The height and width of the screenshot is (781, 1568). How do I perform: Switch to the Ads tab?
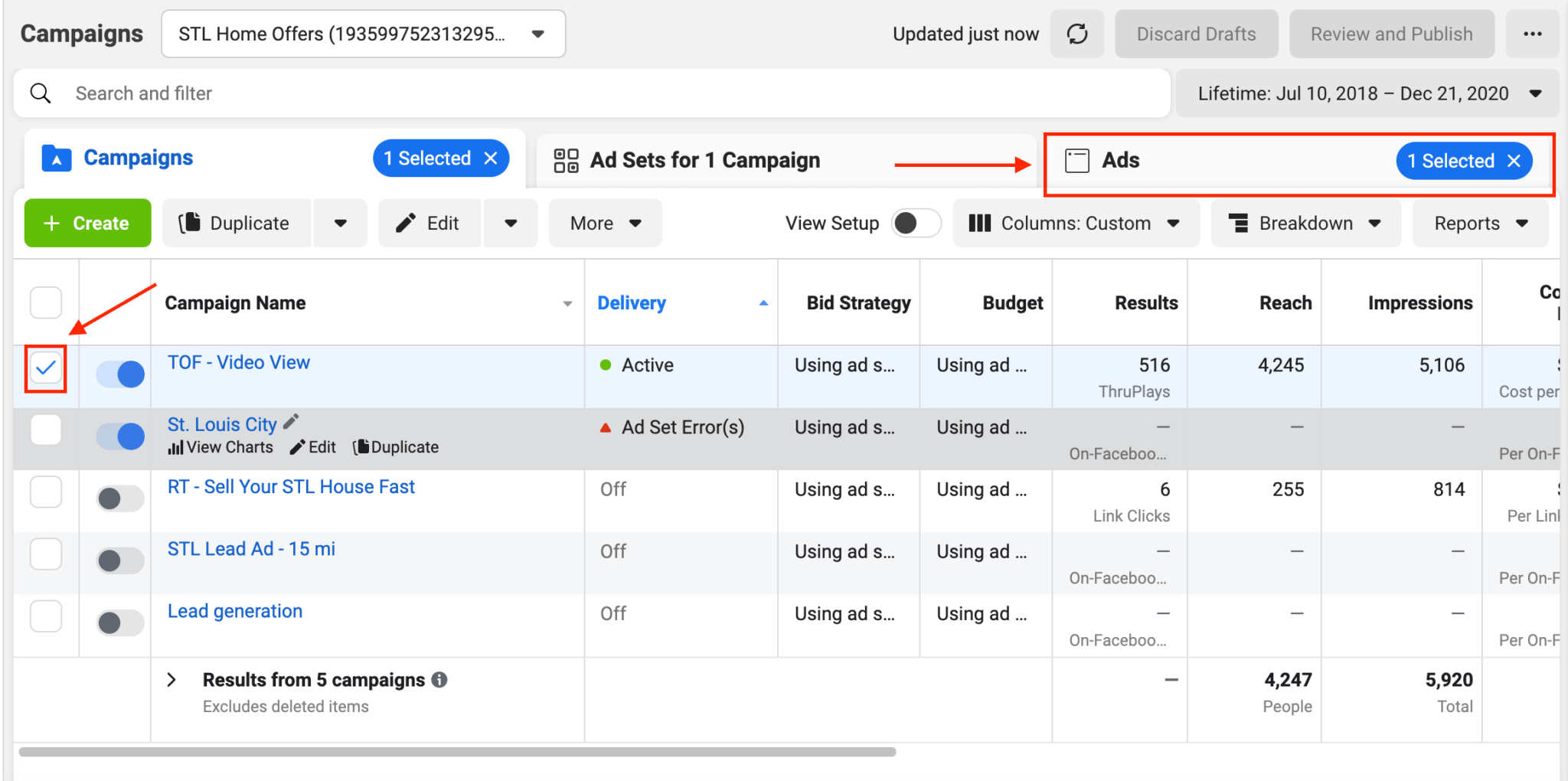click(1120, 161)
